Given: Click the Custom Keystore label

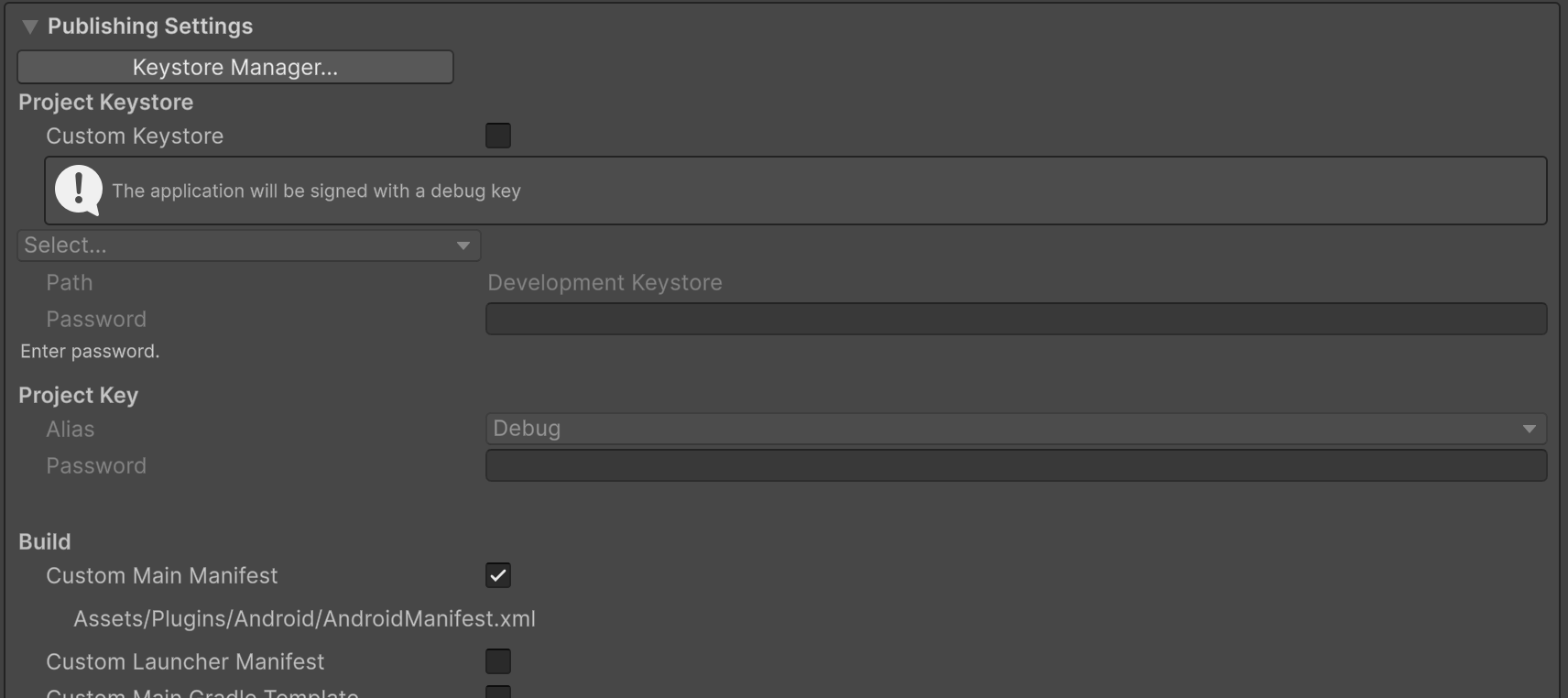Looking at the screenshot, I should point(135,136).
